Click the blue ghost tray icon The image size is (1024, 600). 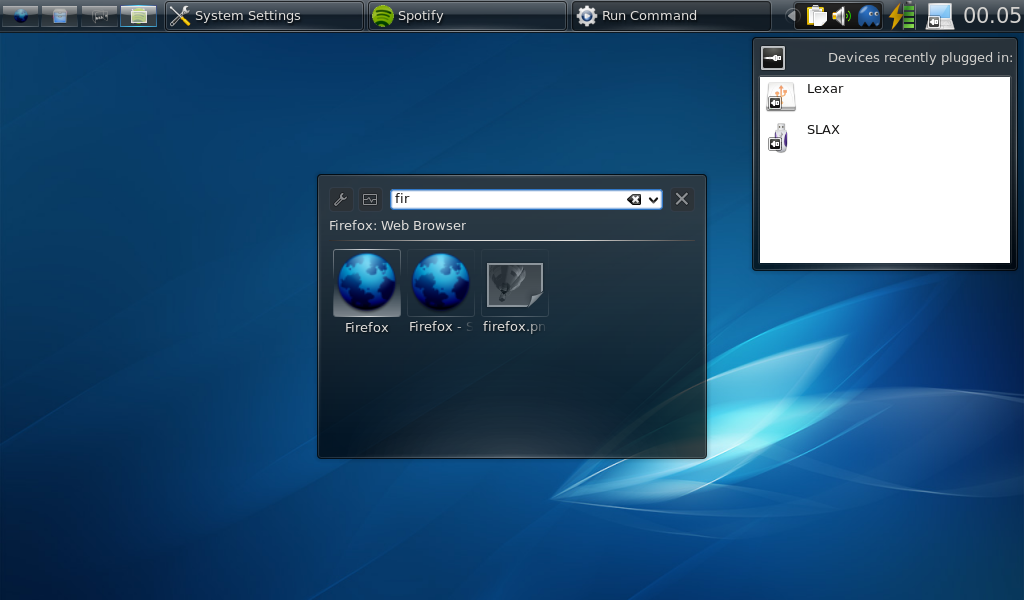(870, 16)
